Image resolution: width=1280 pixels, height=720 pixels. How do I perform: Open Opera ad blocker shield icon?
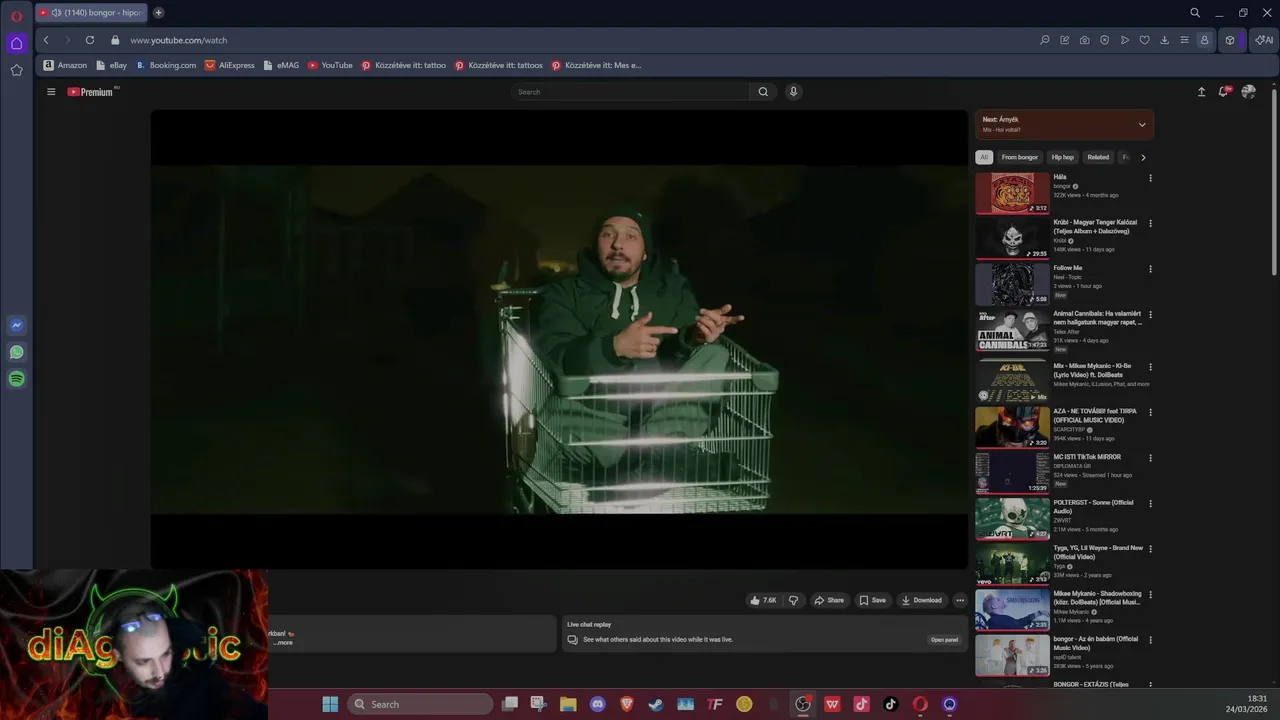pyautogui.click(x=1105, y=40)
